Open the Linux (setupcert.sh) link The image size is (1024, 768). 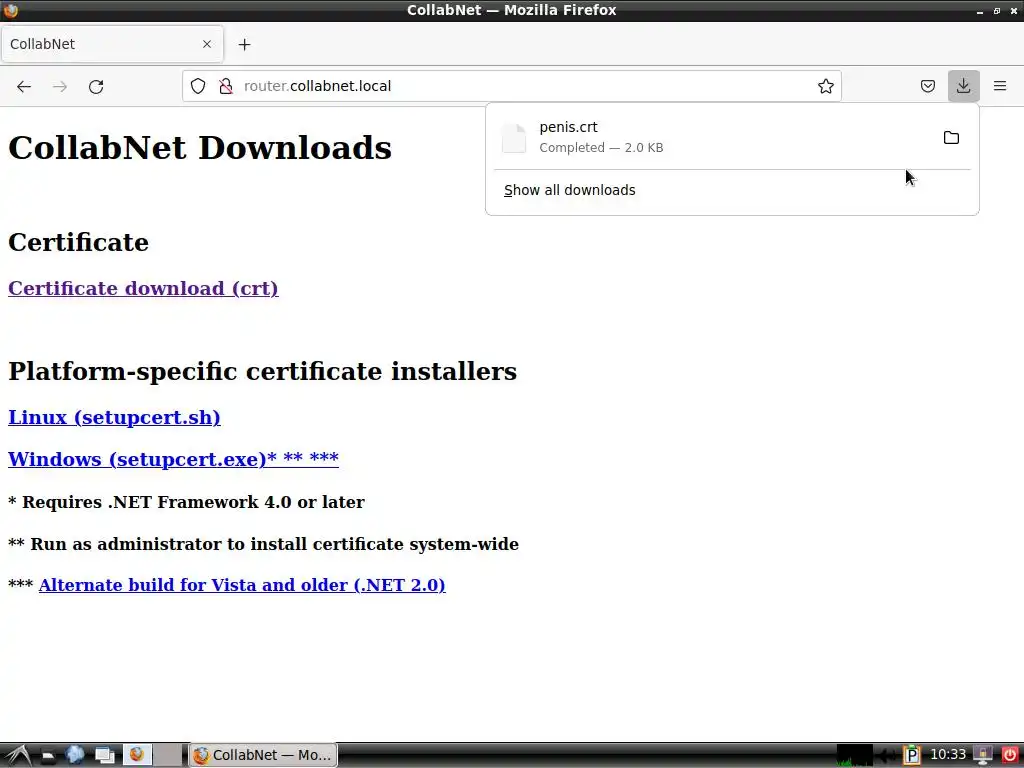114,417
